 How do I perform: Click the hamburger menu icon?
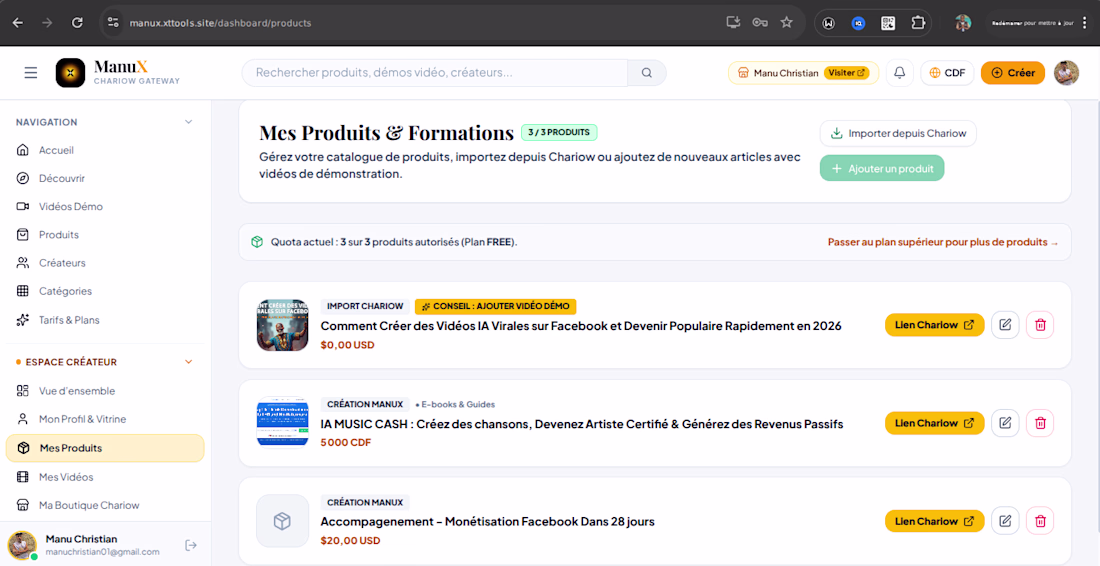pos(31,73)
